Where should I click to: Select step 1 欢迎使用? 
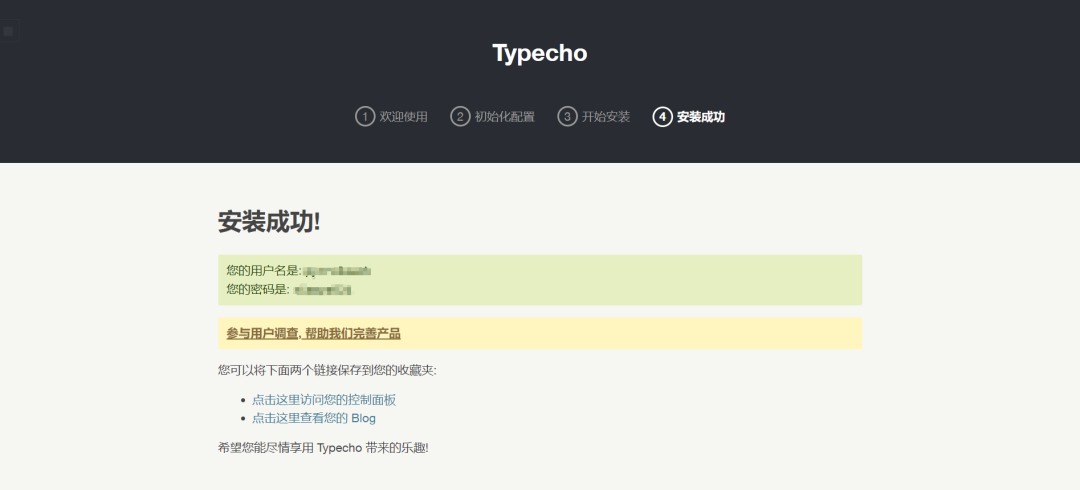tap(391, 116)
